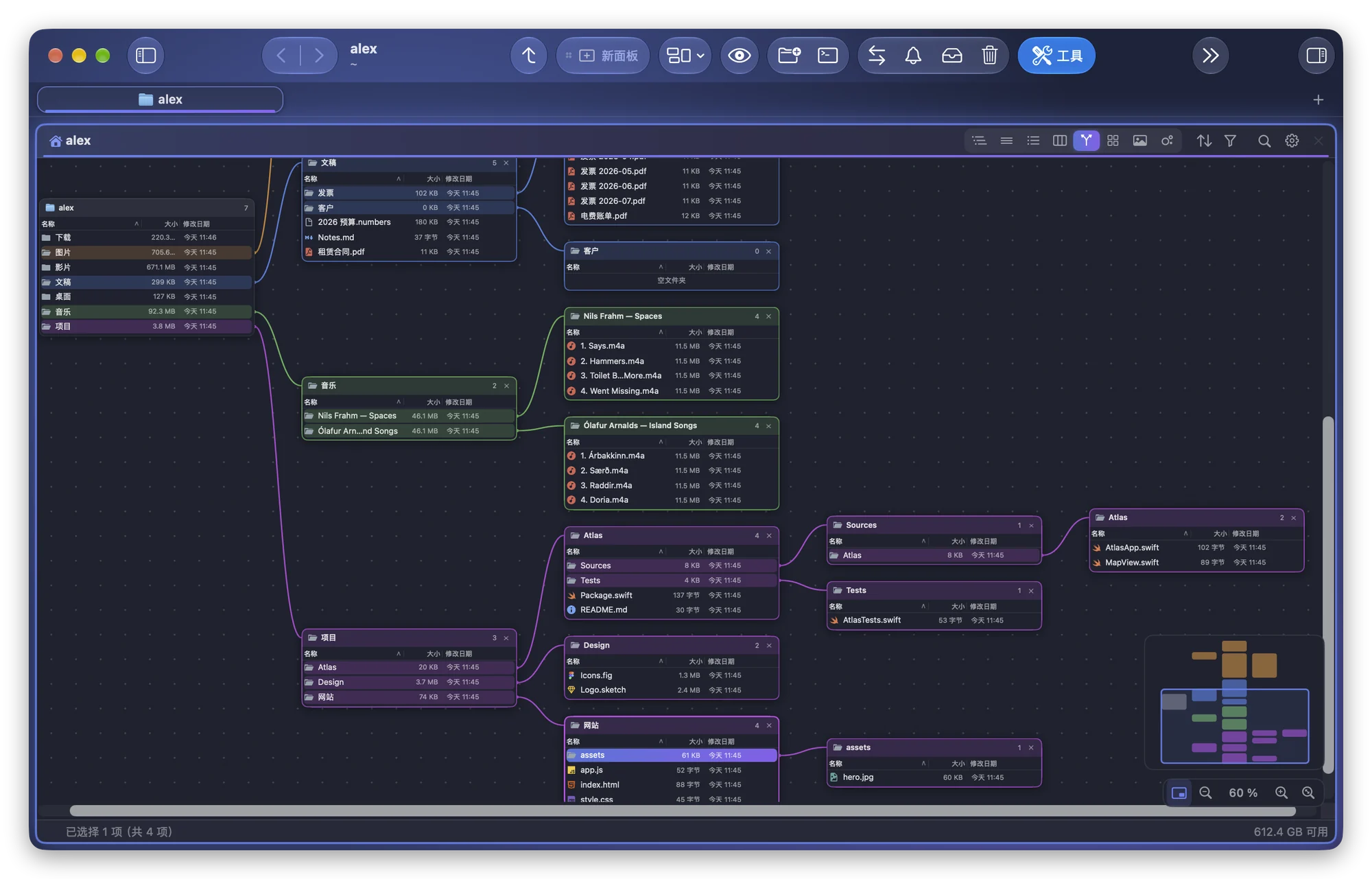Switch to the column view mode
Image resolution: width=1372 pixels, height=879 pixels.
[x=1060, y=141]
